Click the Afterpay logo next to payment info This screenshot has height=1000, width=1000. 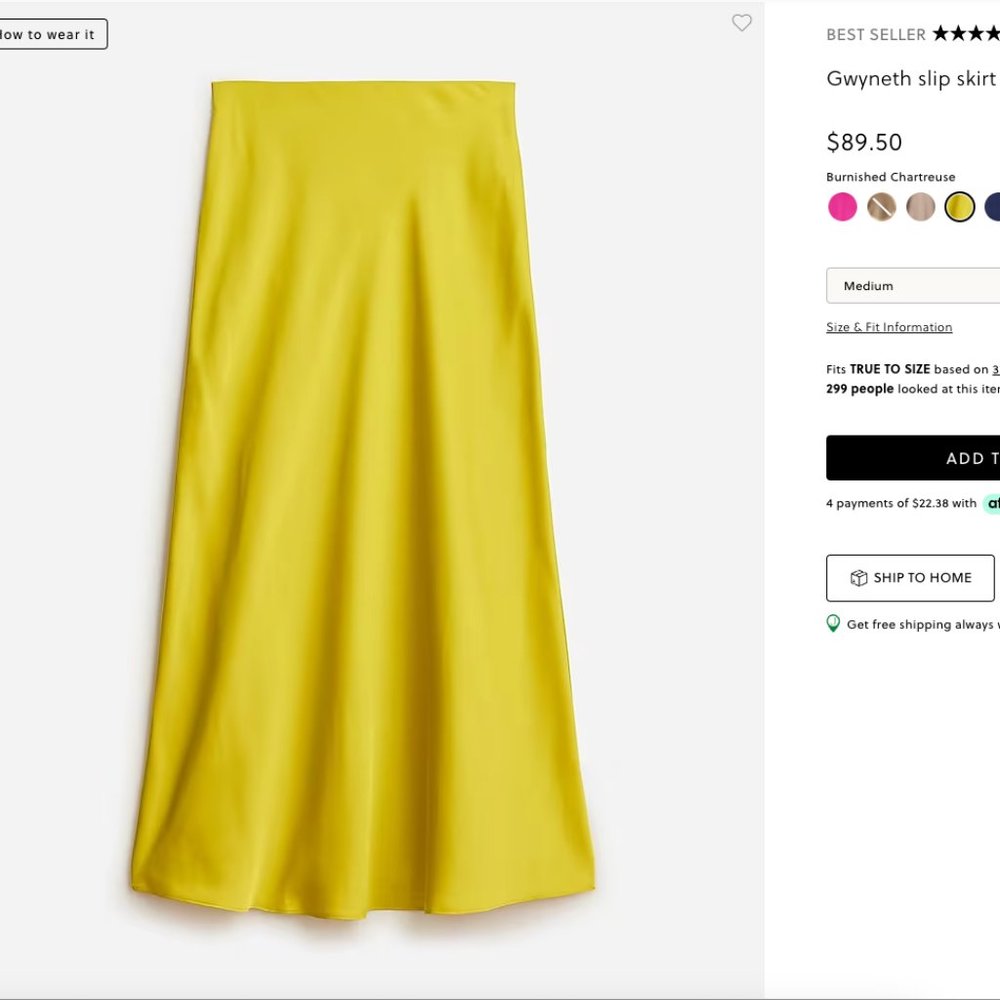pyautogui.click(x=991, y=503)
